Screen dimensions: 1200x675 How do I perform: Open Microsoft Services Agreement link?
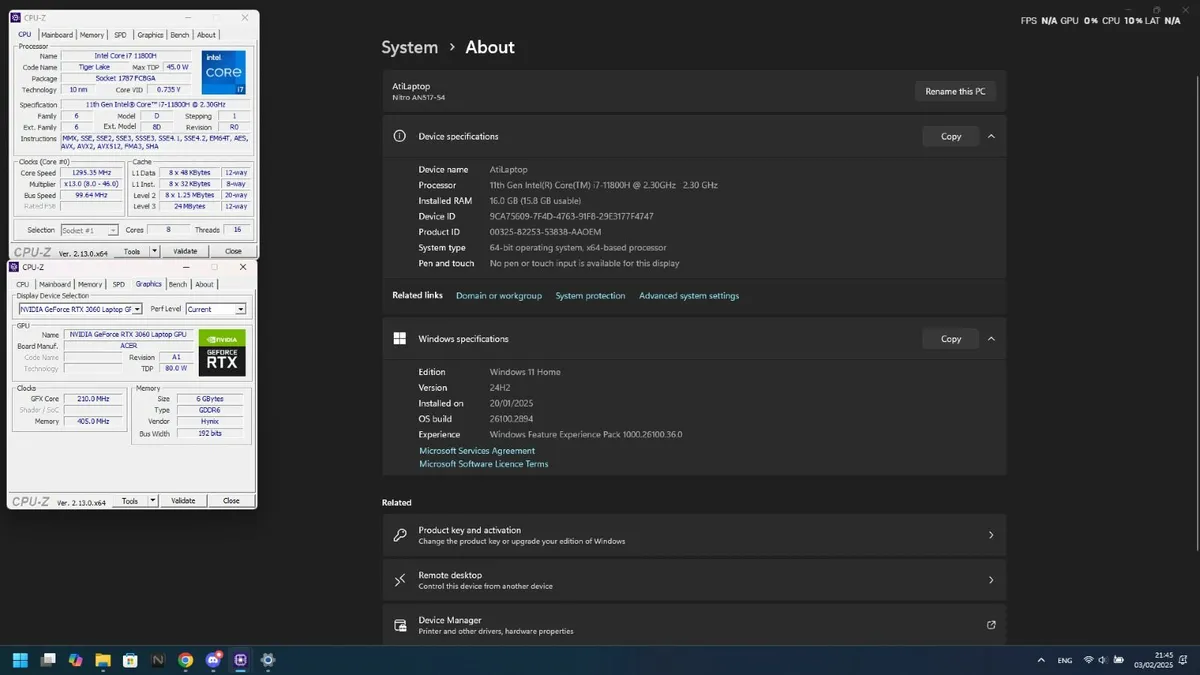coord(477,451)
